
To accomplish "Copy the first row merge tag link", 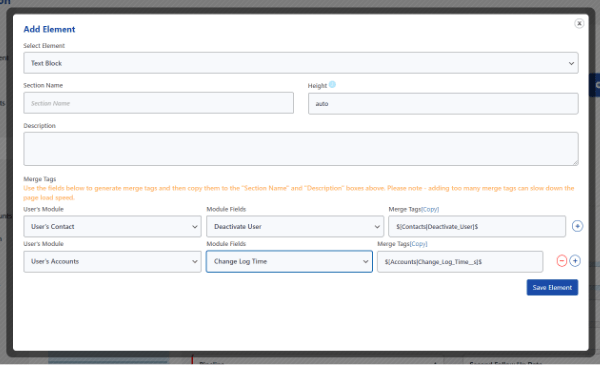I will tap(430, 209).
